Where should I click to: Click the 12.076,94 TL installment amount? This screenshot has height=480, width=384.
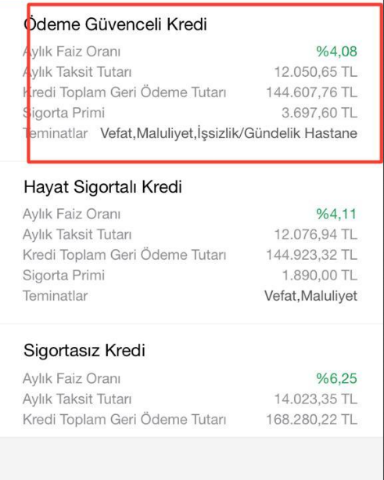pos(316,235)
